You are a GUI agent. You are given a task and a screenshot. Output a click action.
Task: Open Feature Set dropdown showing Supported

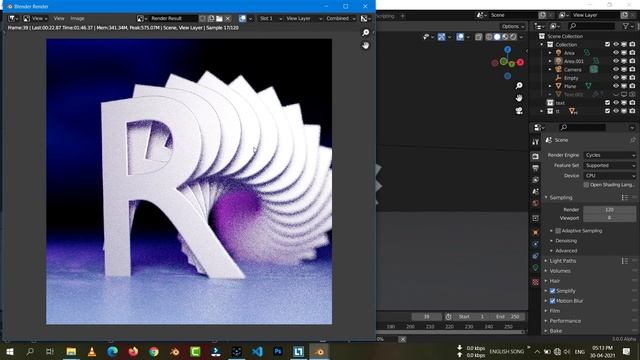coord(610,165)
